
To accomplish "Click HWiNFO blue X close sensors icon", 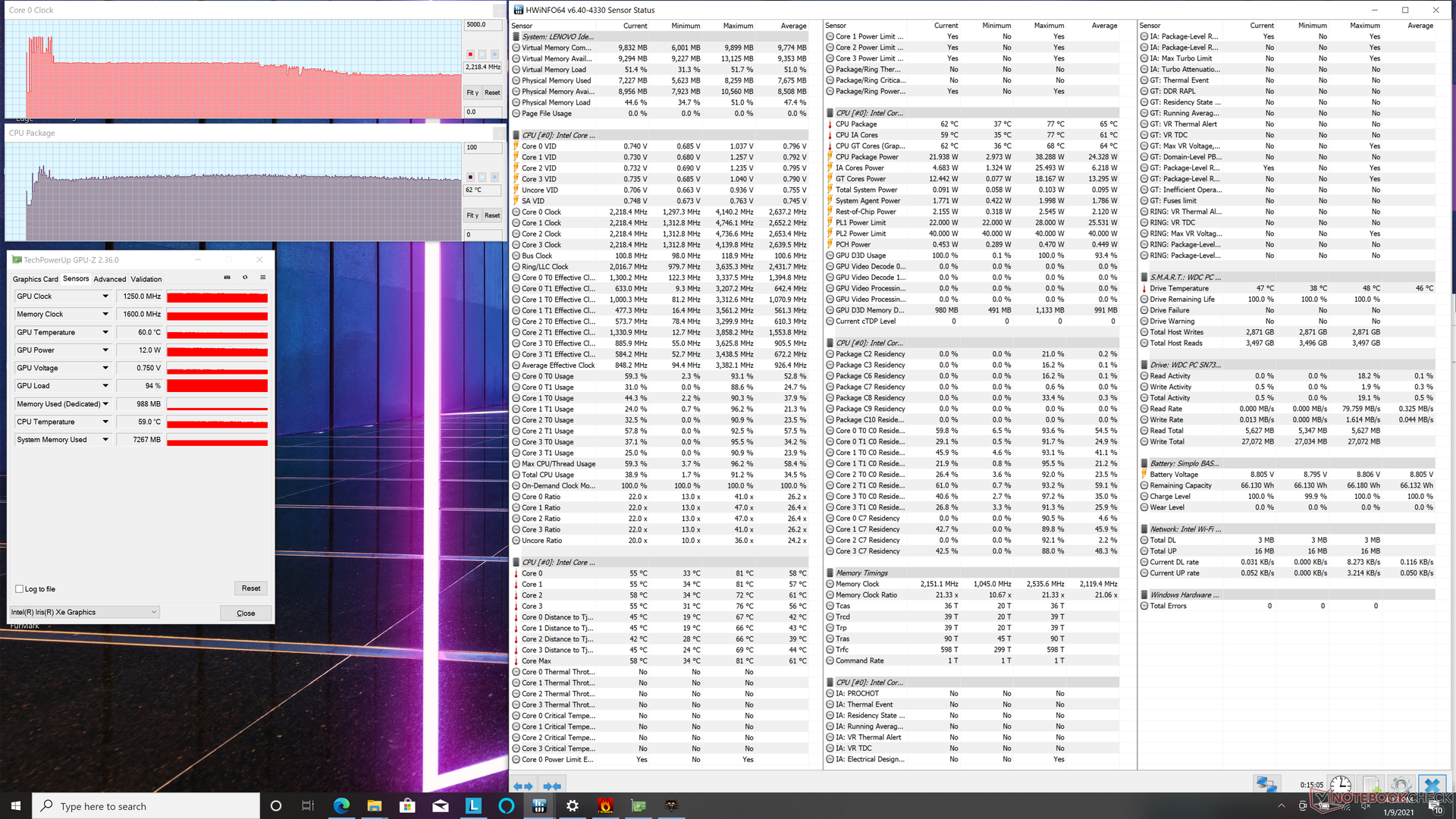I will pyautogui.click(x=1432, y=785).
